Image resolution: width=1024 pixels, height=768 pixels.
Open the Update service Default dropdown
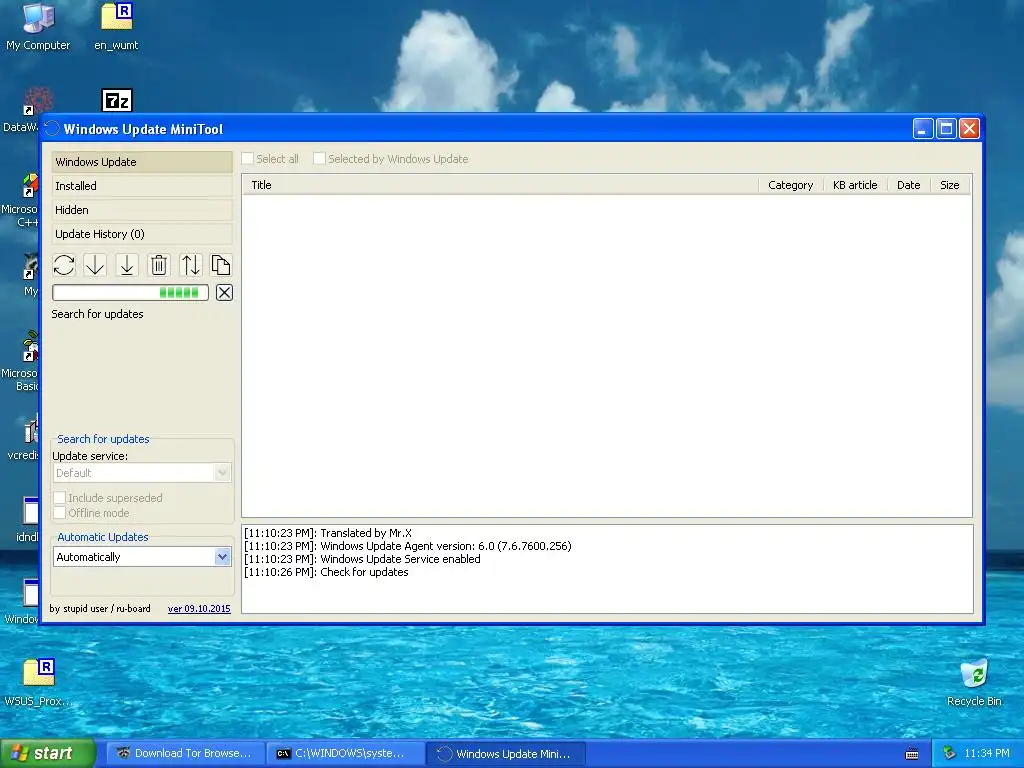142,473
